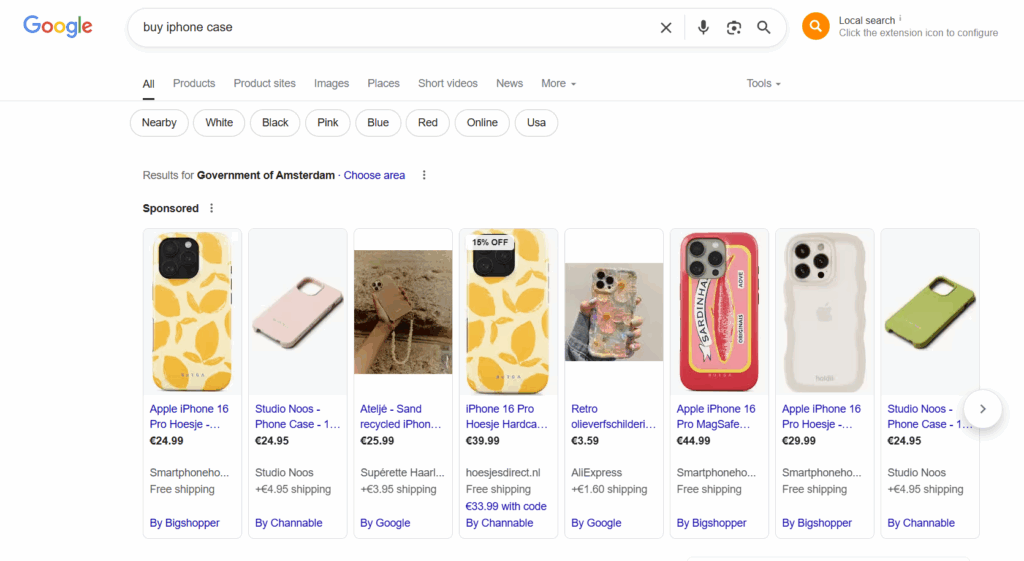This screenshot has width=1024, height=561.
Task: Open the Google logo homepage link
Action: (x=57, y=26)
